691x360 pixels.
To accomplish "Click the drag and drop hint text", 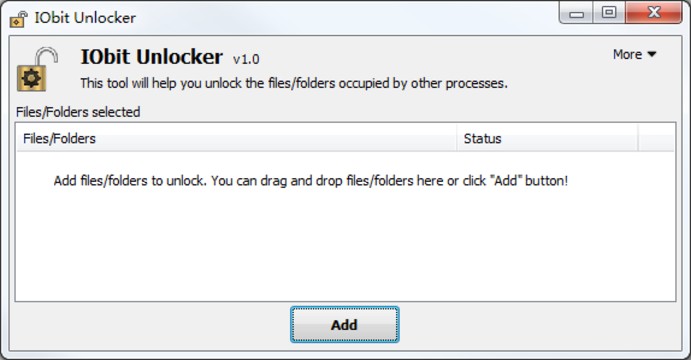I will tap(311, 181).
